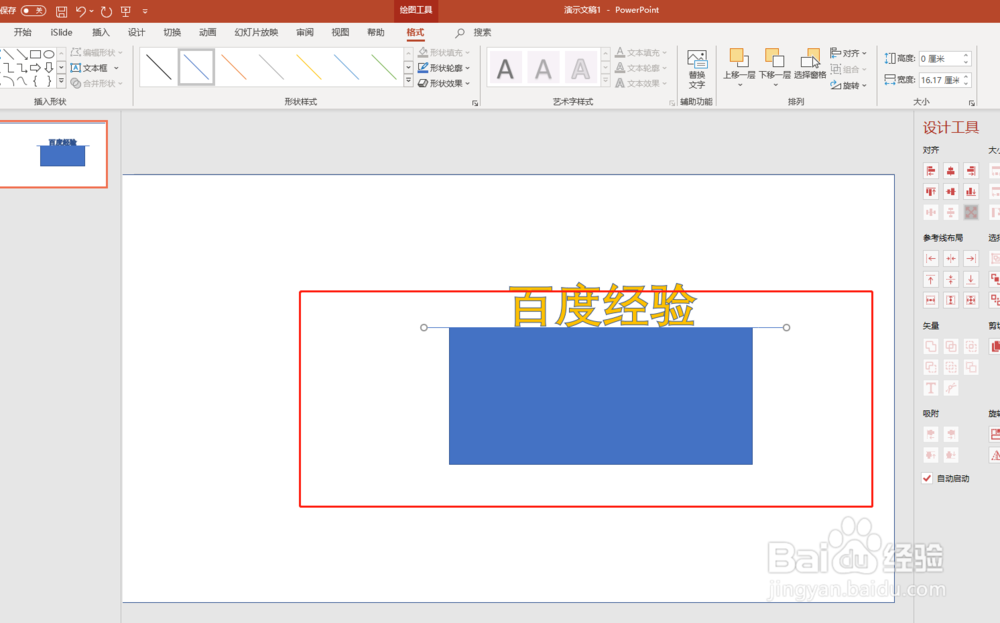Select the blue rectangle on slide
Image resolution: width=1000 pixels, height=623 pixels.
[600, 396]
